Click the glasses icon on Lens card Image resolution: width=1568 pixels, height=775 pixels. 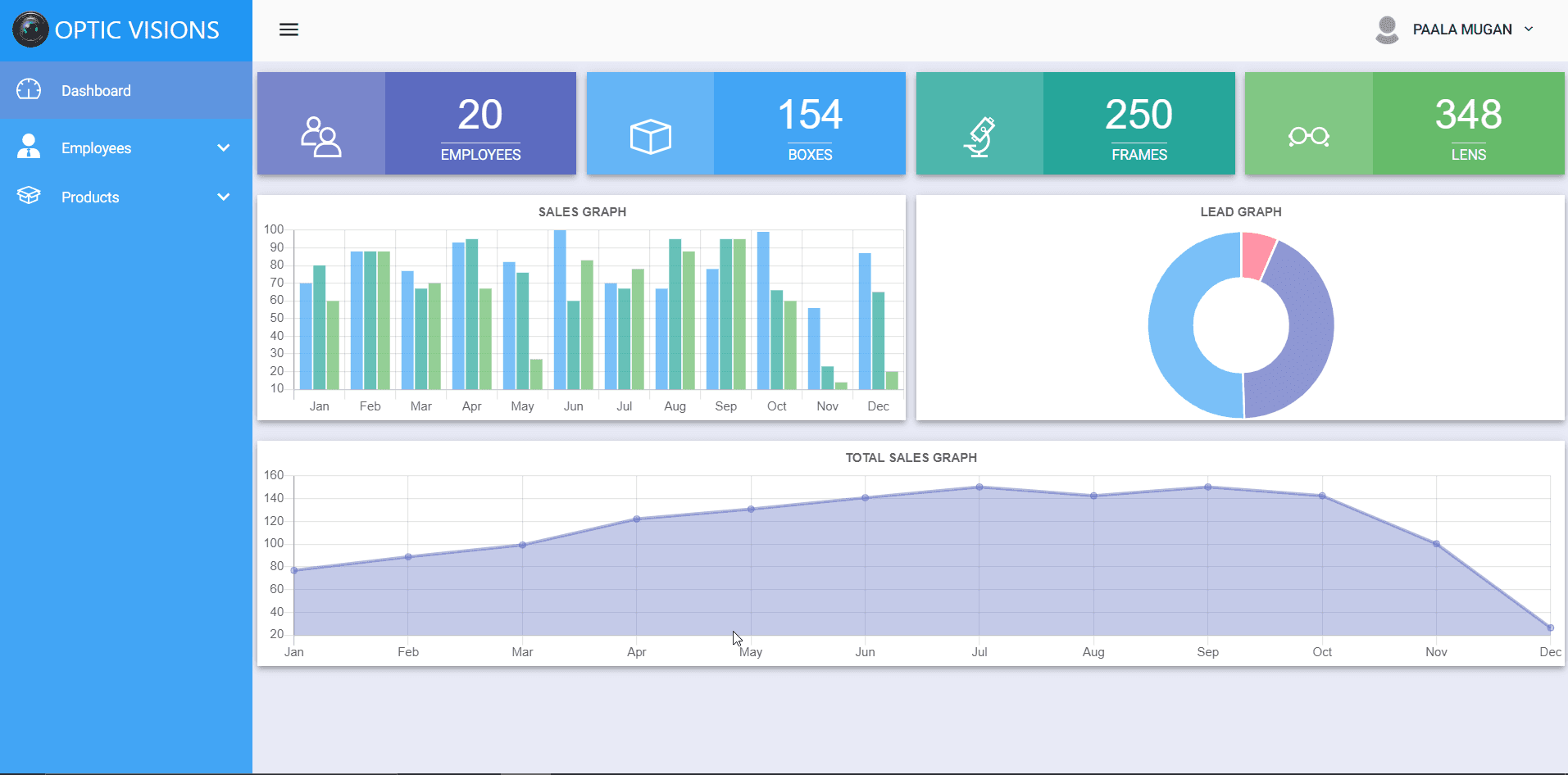tap(1308, 136)
